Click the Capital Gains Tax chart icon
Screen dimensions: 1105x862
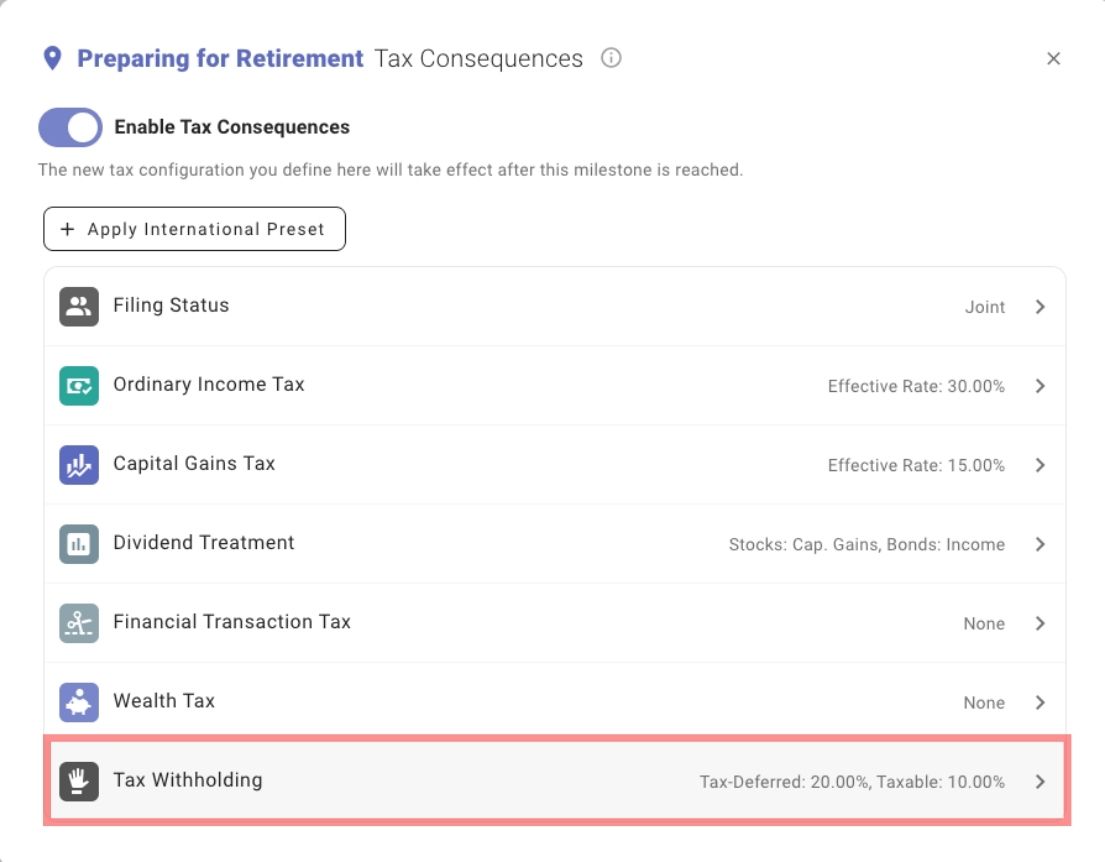point(79,465)
